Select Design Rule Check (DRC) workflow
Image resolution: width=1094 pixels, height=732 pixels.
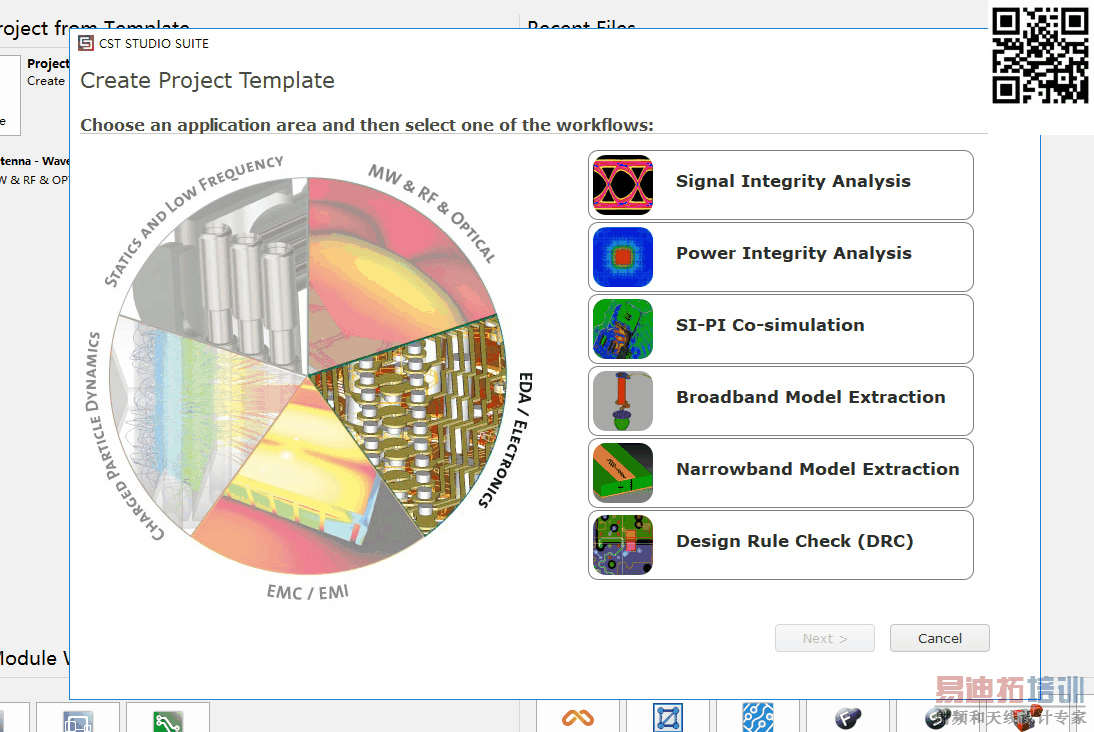click(780, 544)
